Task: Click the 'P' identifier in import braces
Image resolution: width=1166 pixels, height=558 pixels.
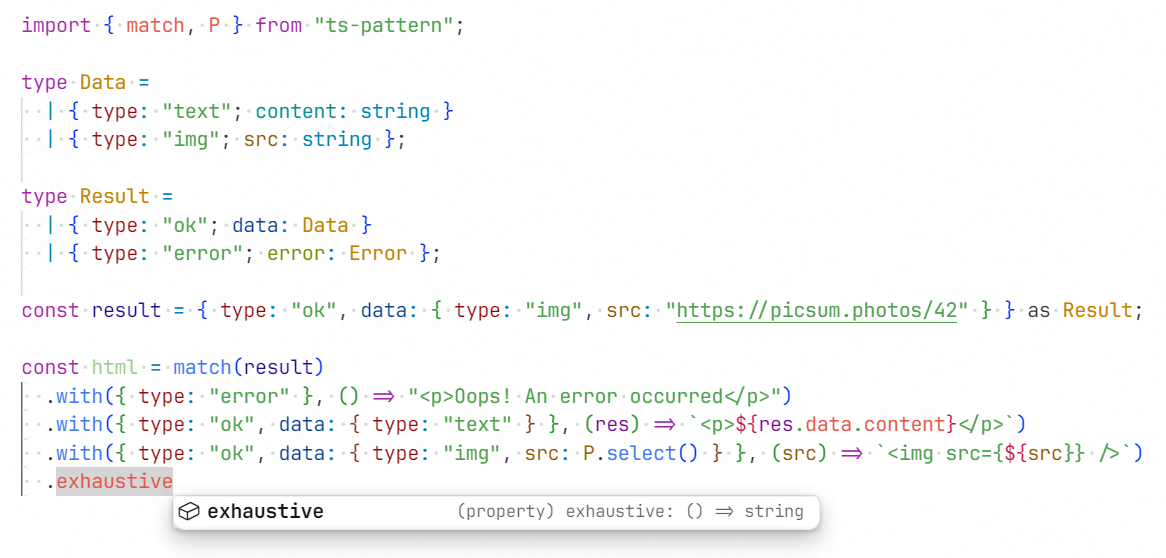Action: [x=214, y=26]
